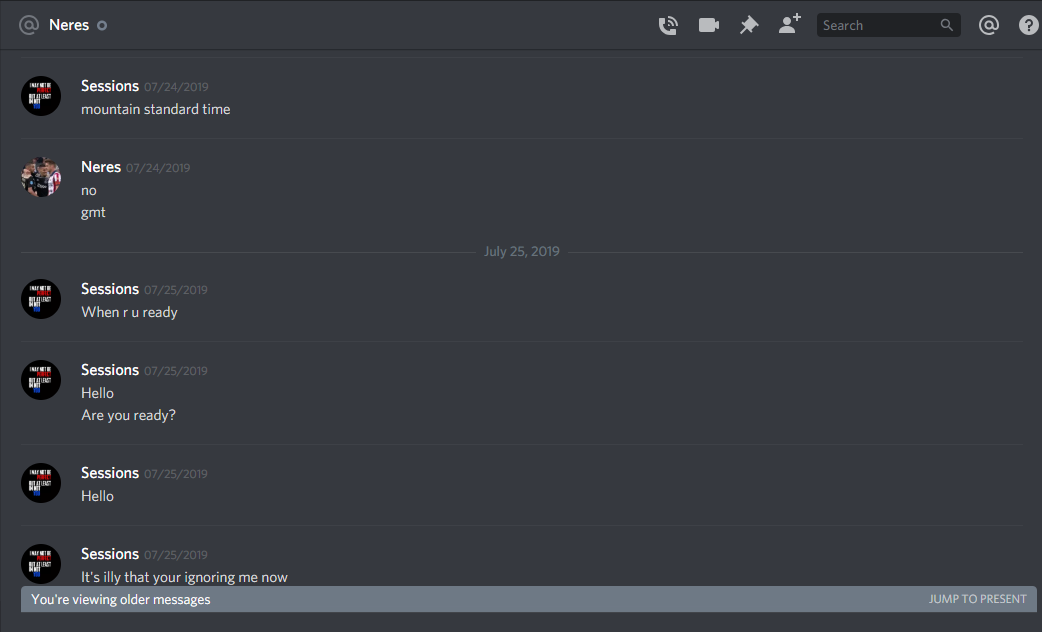Image resolution: width=1042 pixels, height=632 pixels.
Task: Click Sessions username above 'mountain standard time'
Action: (x=110, y=86)
